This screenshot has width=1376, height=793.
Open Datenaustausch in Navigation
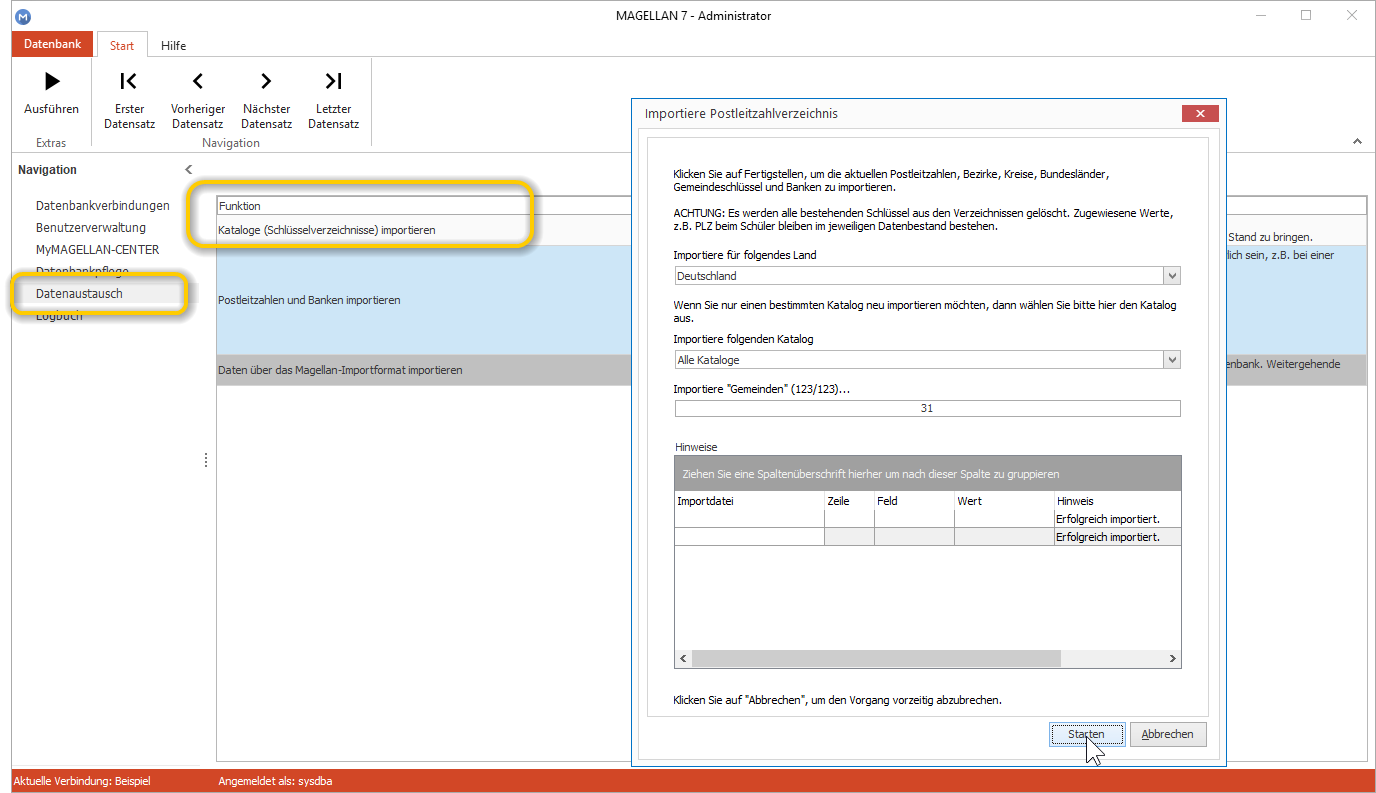click(79, 294)
